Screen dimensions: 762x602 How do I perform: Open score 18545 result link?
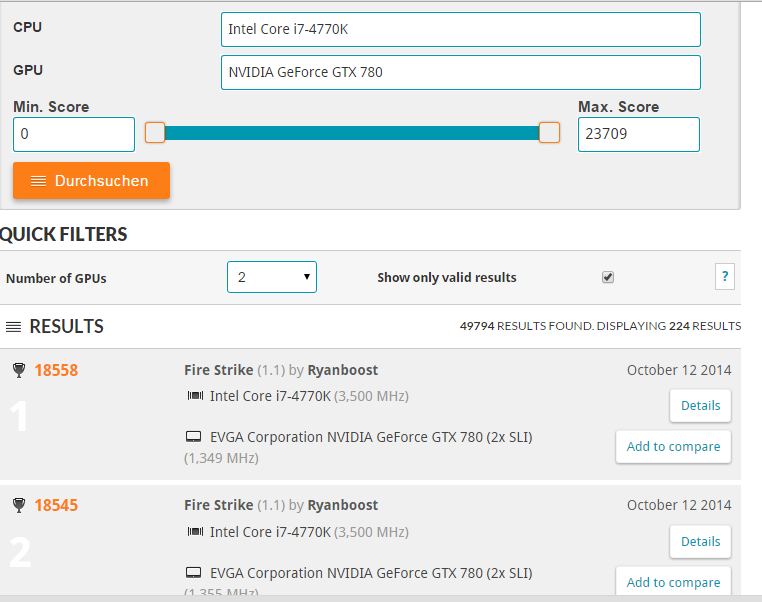(56, 505)
